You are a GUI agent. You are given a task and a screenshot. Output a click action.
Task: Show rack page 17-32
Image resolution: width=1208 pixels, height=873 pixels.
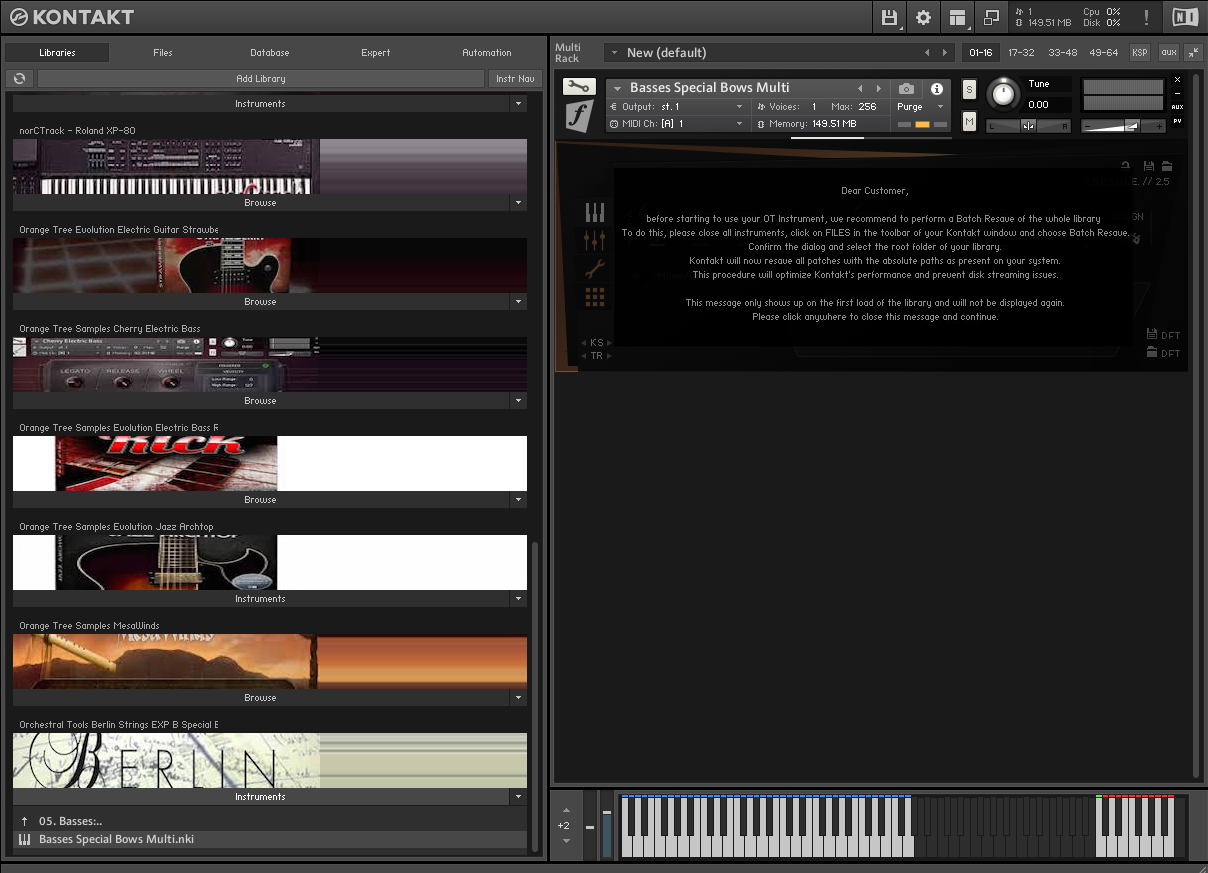click(1021, 52)
